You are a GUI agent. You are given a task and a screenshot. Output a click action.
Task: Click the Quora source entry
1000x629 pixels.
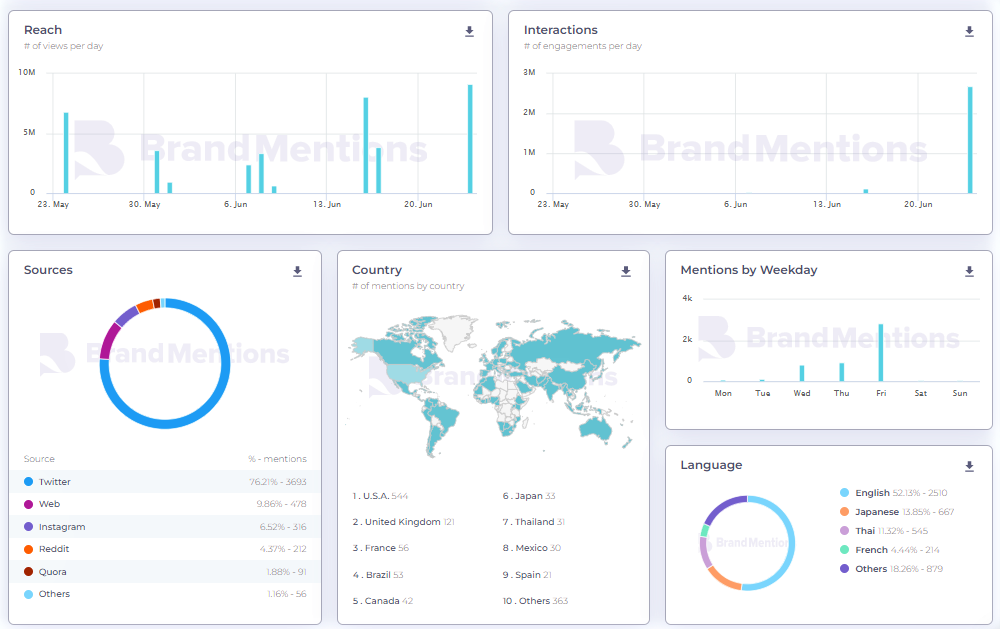[54, 572]
